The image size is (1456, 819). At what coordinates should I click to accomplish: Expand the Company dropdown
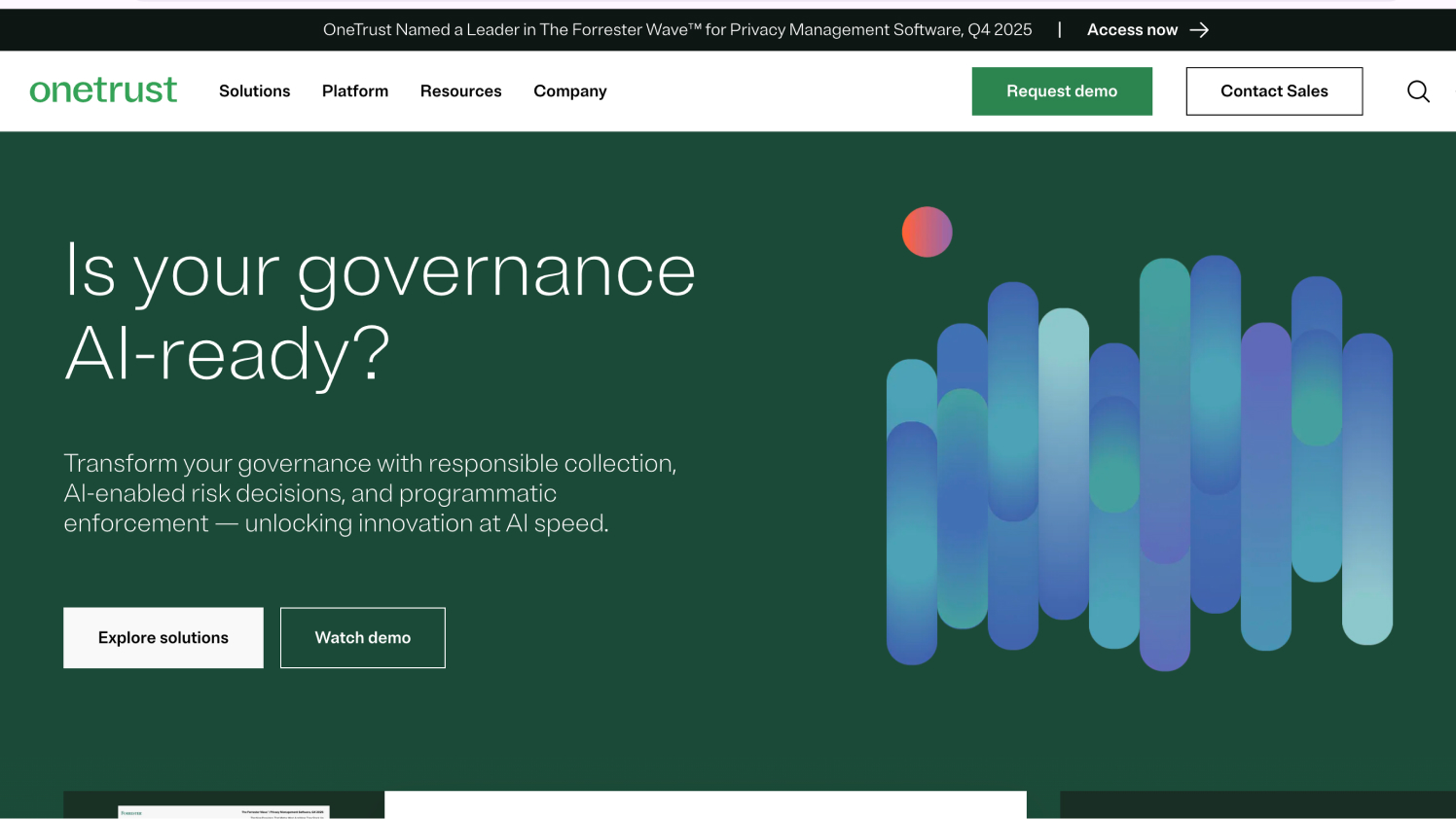pyautogui.click(x=569, y=90)
